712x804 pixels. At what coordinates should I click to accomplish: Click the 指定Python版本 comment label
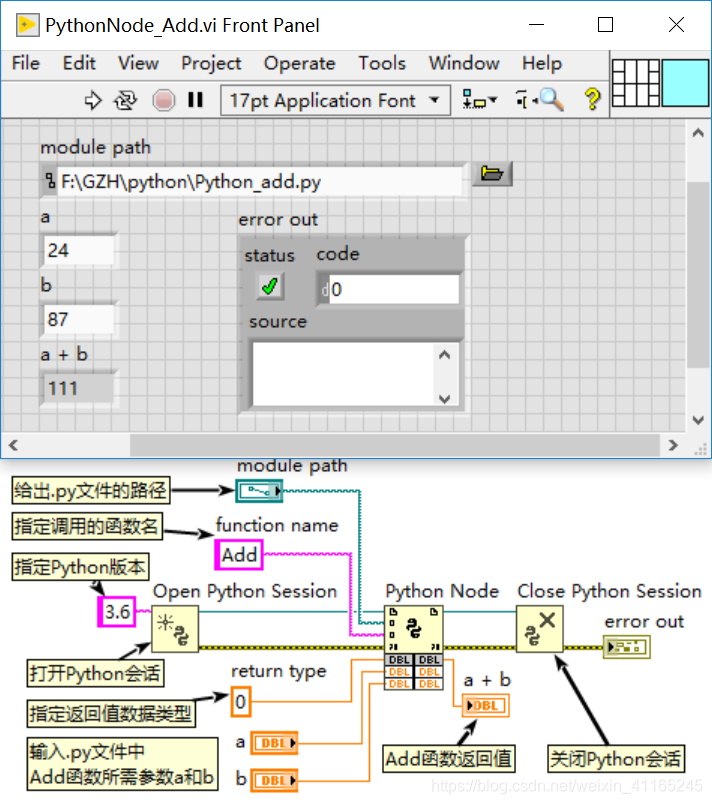pyautogui.click(x=80, y=567)
